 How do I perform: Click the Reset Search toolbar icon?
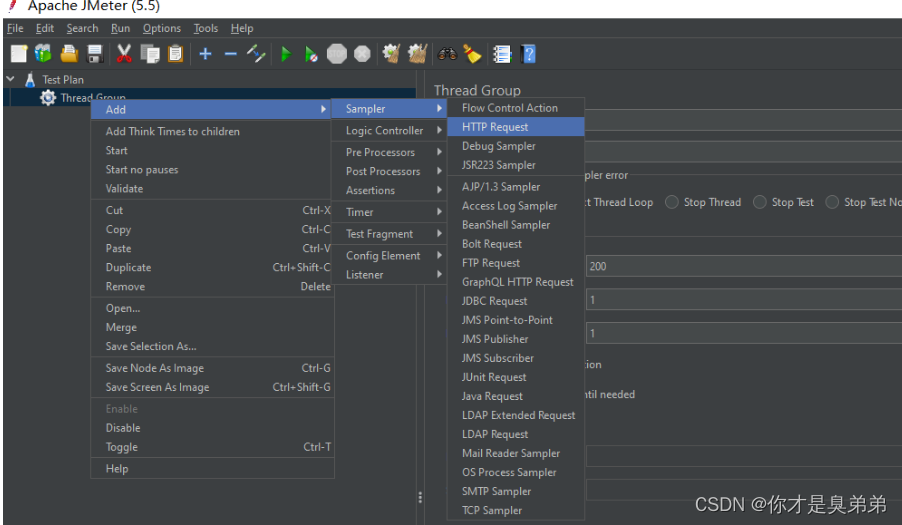(472, 53)
